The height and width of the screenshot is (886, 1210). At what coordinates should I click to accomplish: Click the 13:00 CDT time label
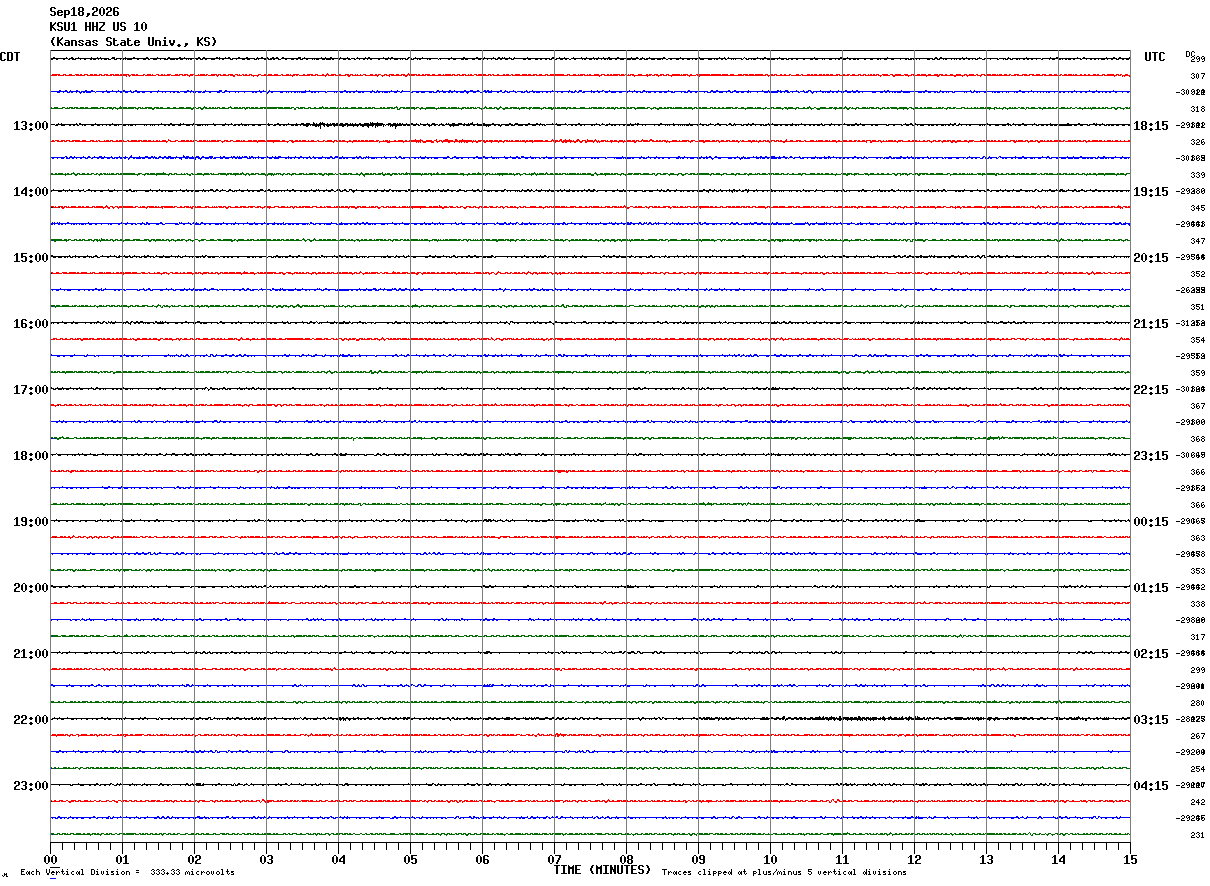point(31,126)
